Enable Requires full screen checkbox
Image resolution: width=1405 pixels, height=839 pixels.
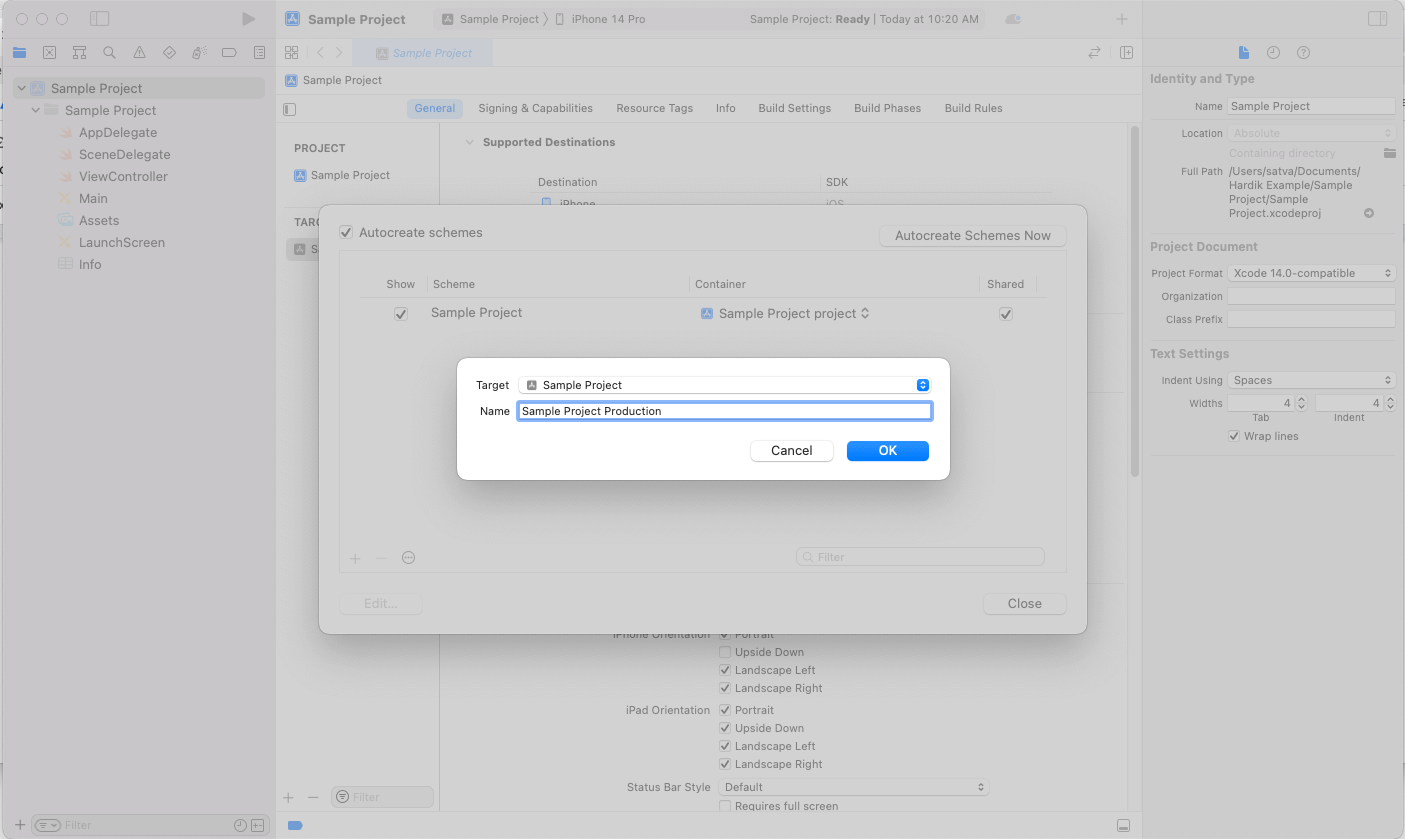click(725, 806)
